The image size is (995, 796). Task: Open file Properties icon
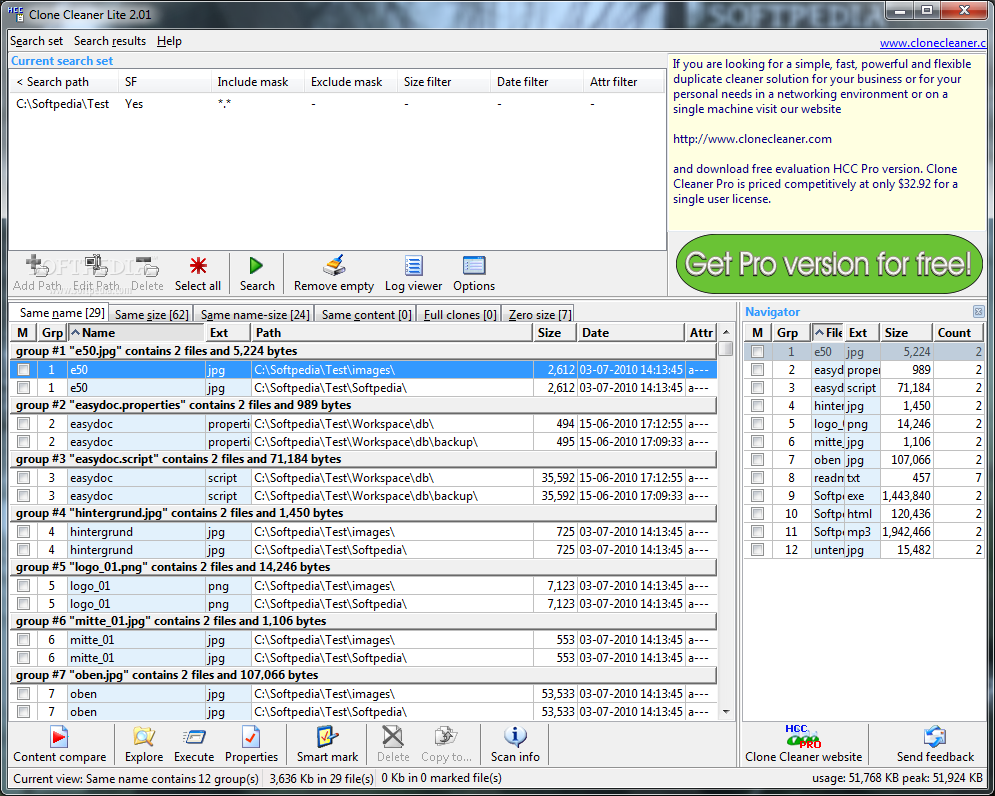pos(251,737)
